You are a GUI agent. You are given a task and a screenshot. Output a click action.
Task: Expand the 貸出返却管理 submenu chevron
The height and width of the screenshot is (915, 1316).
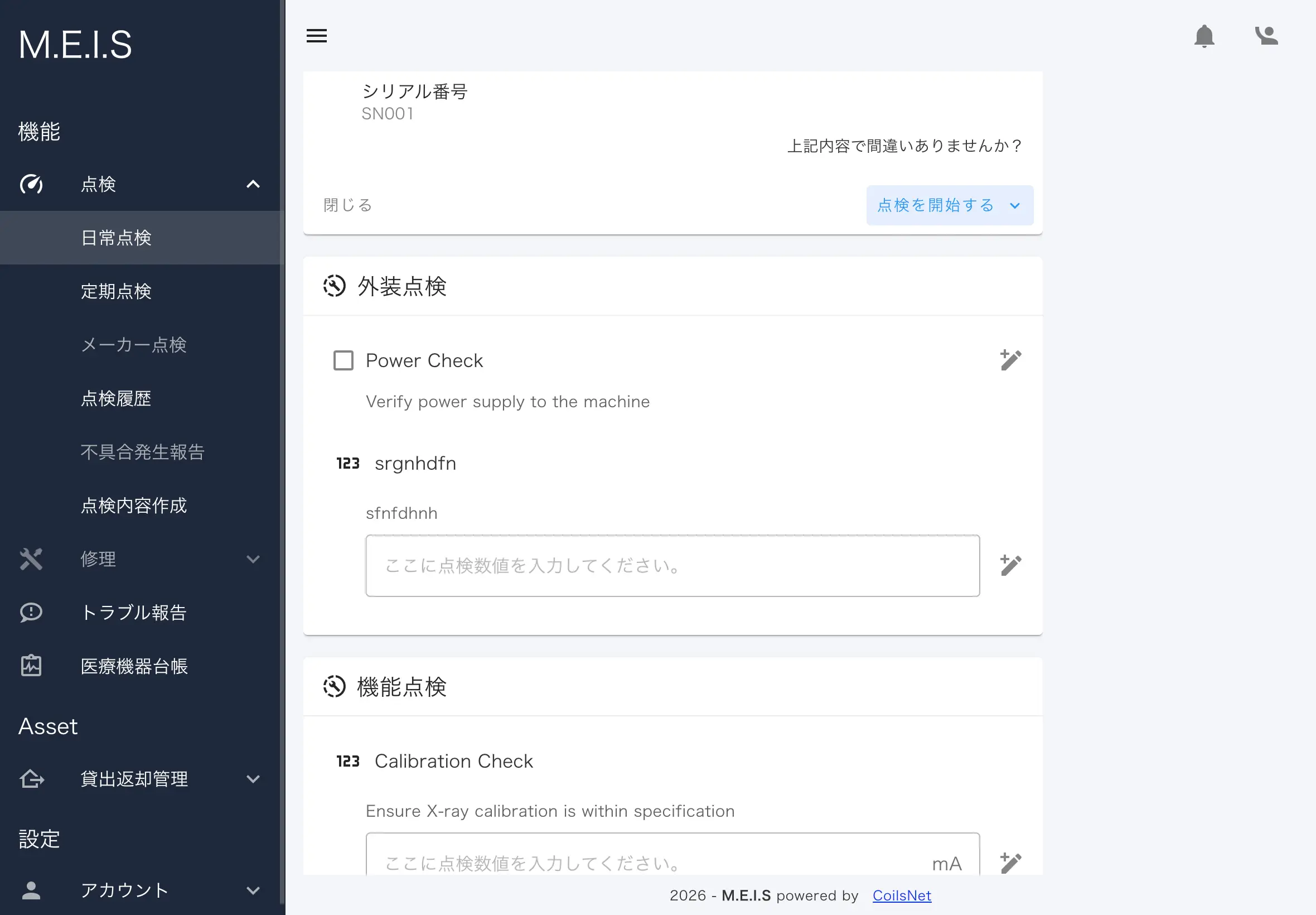click(253, 779)
